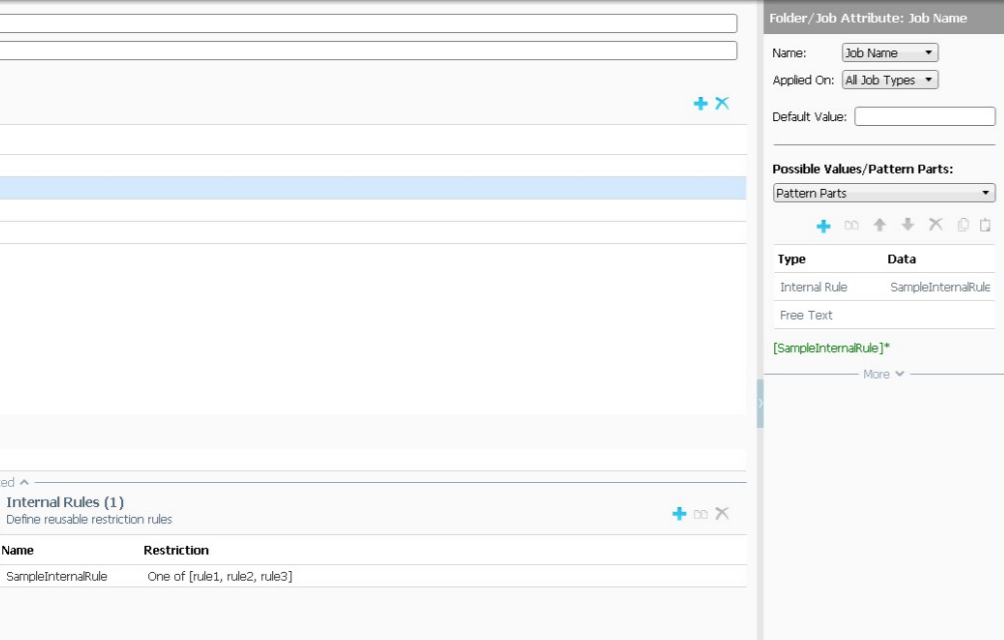Paste pattern parts icon

[x=985, y=225]
